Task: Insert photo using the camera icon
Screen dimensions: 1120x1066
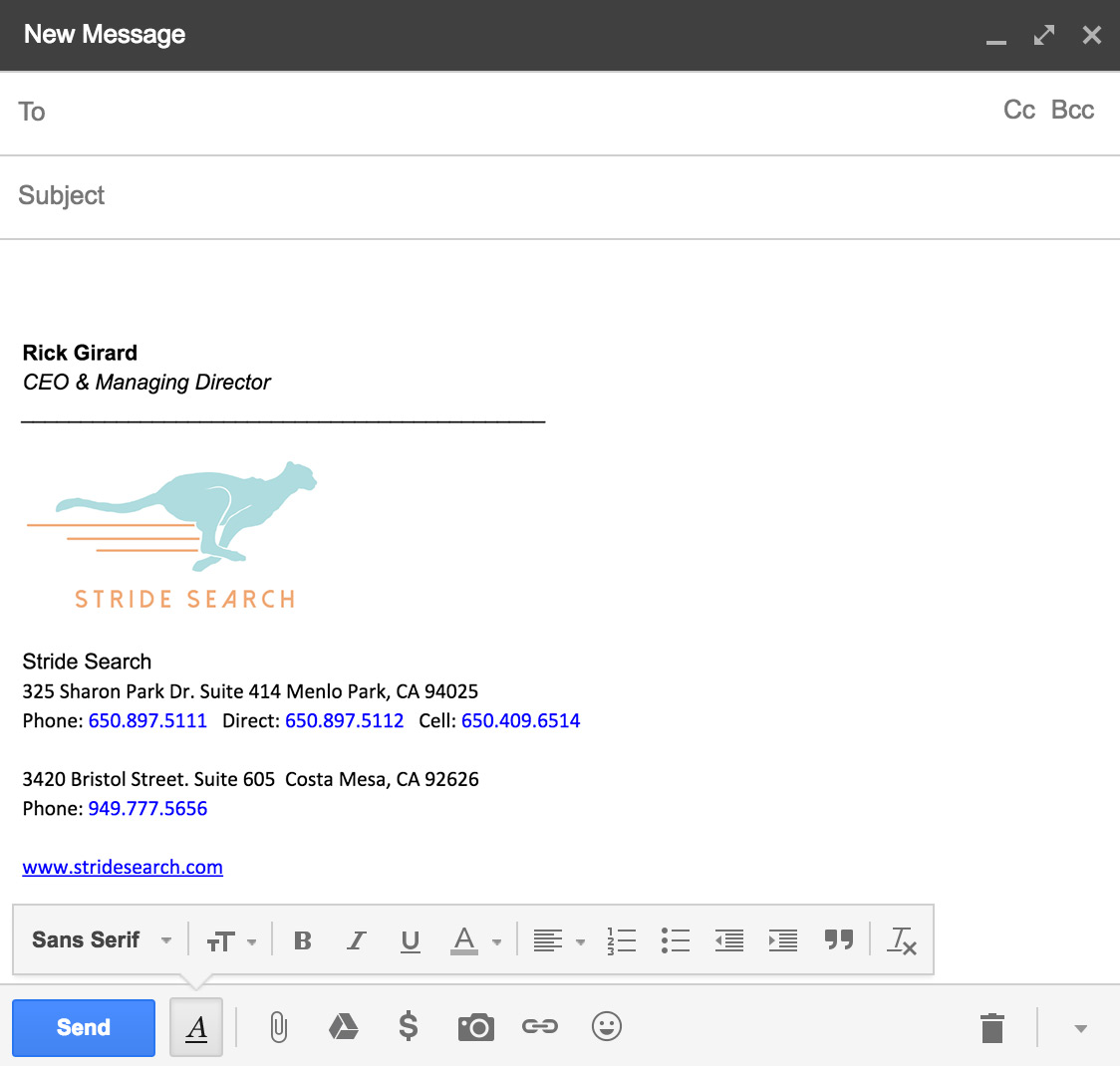Action: (475, 1027)
